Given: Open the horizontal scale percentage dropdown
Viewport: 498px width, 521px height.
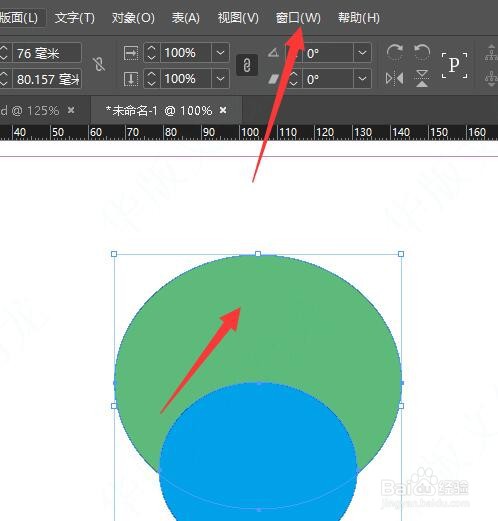Looking at the screenshot, I should point(220,53).
